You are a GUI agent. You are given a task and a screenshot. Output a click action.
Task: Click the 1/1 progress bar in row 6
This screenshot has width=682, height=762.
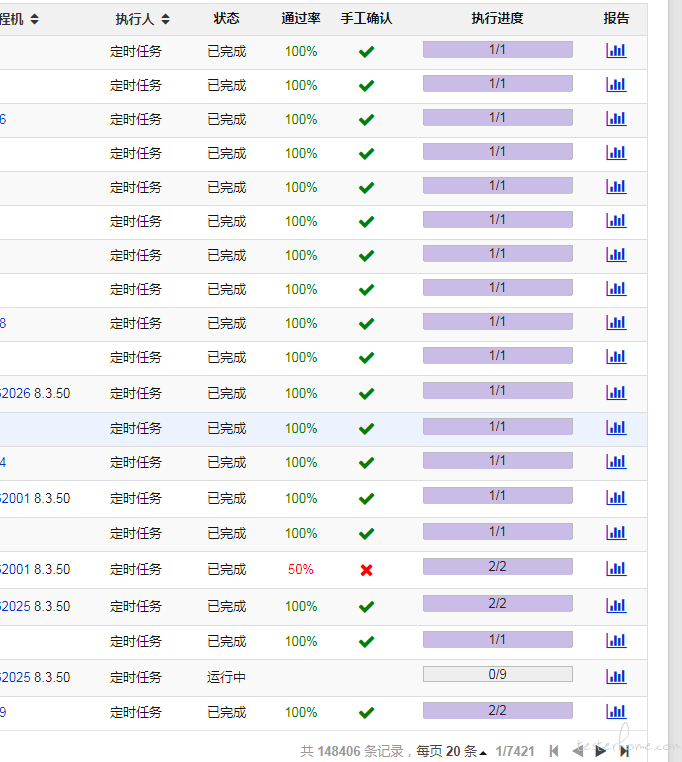498,117
